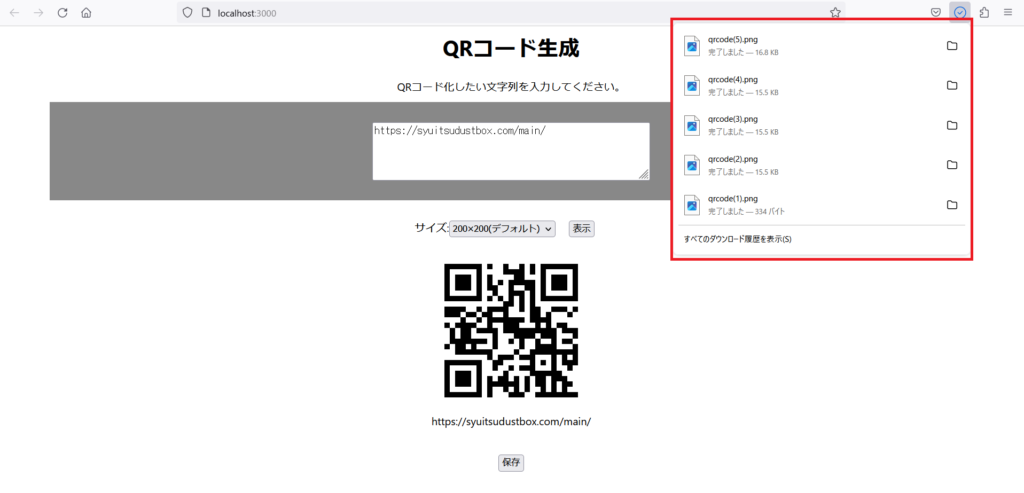Open the browser hamburger menu
Image resolution: width=1024 pixels, height=493 pixels.
(1008, 12)
